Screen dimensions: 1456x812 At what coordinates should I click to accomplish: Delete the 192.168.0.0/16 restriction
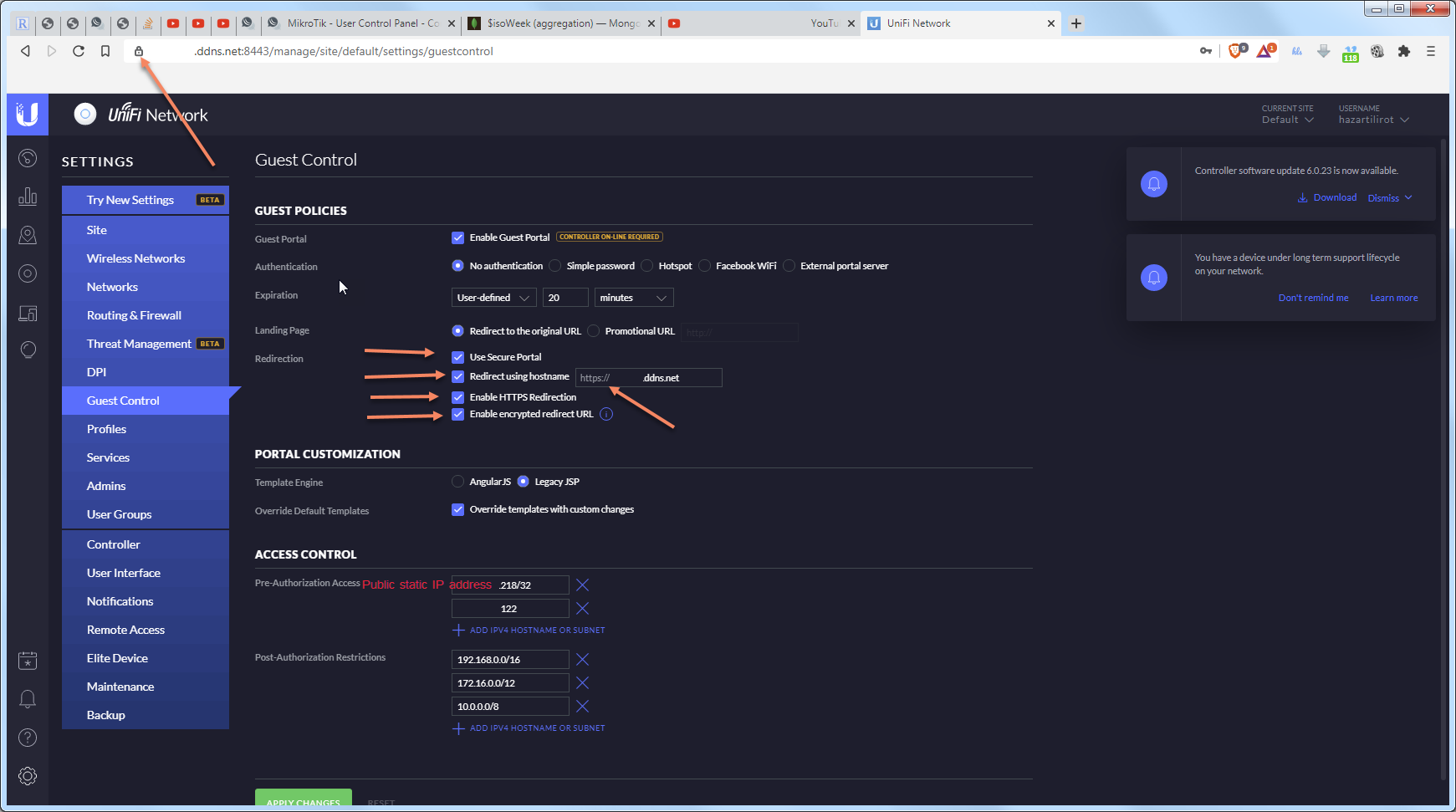[583, 660]
